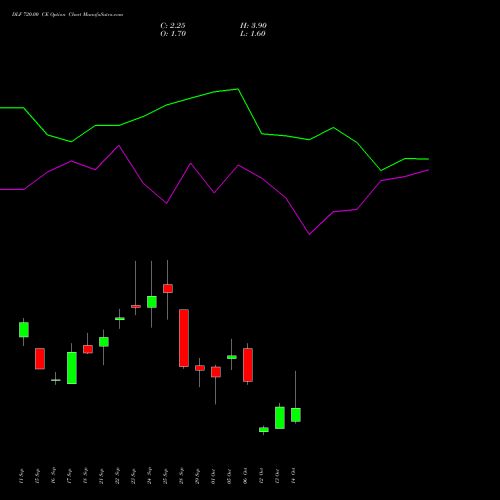Click the close value C: 2.25
Image resolution: width=500 pixels, height=500 pixels.
[x=173, y=25]
